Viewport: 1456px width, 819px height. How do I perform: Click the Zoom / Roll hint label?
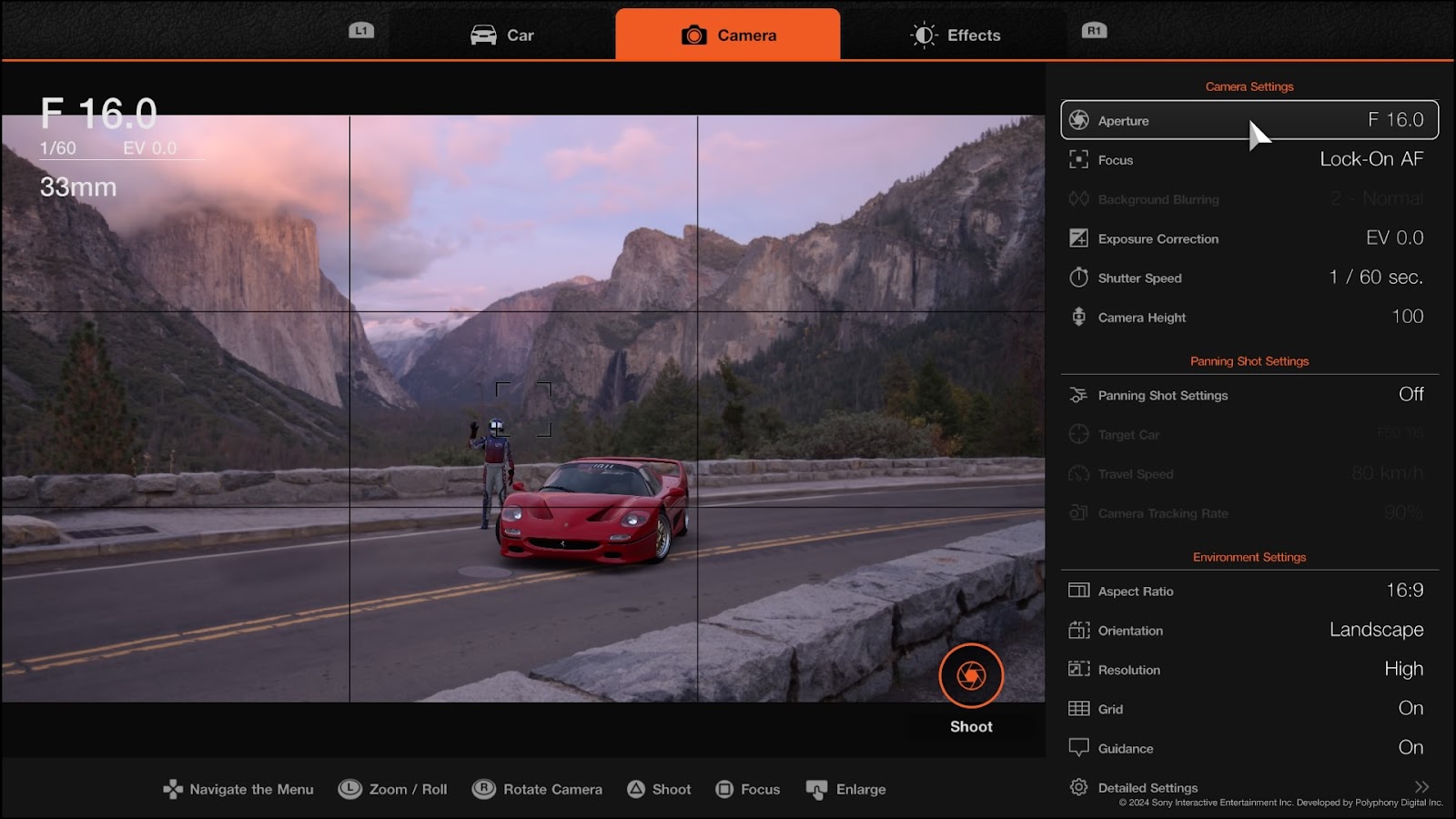409,789
